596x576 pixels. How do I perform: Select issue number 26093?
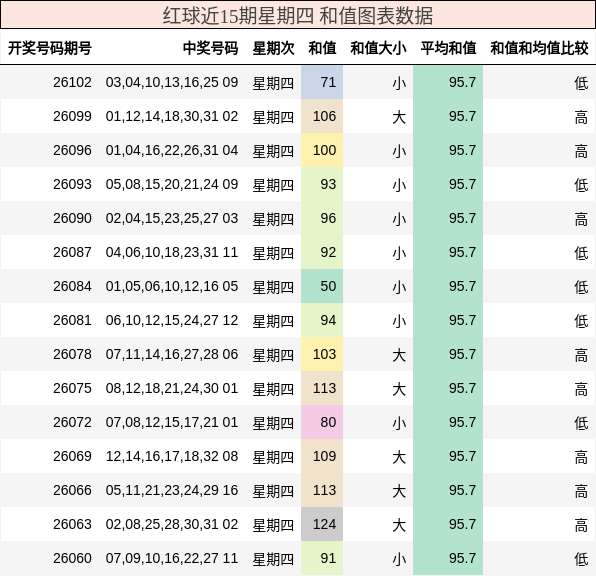(72, 184)
